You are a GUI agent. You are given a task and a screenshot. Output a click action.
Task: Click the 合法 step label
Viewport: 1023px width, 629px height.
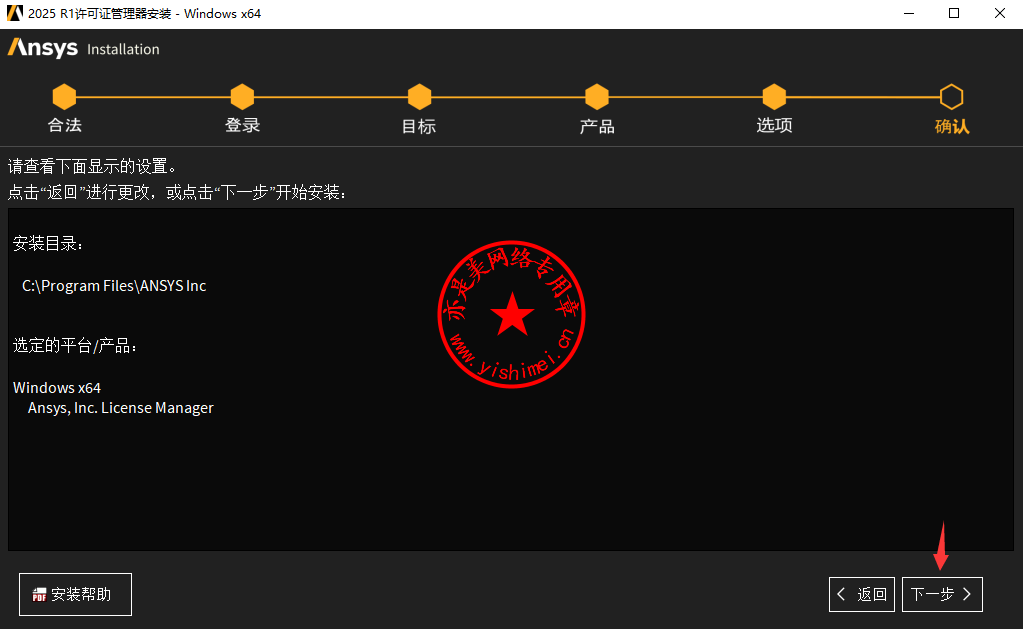pyautogui.click(x=65, y=125)
